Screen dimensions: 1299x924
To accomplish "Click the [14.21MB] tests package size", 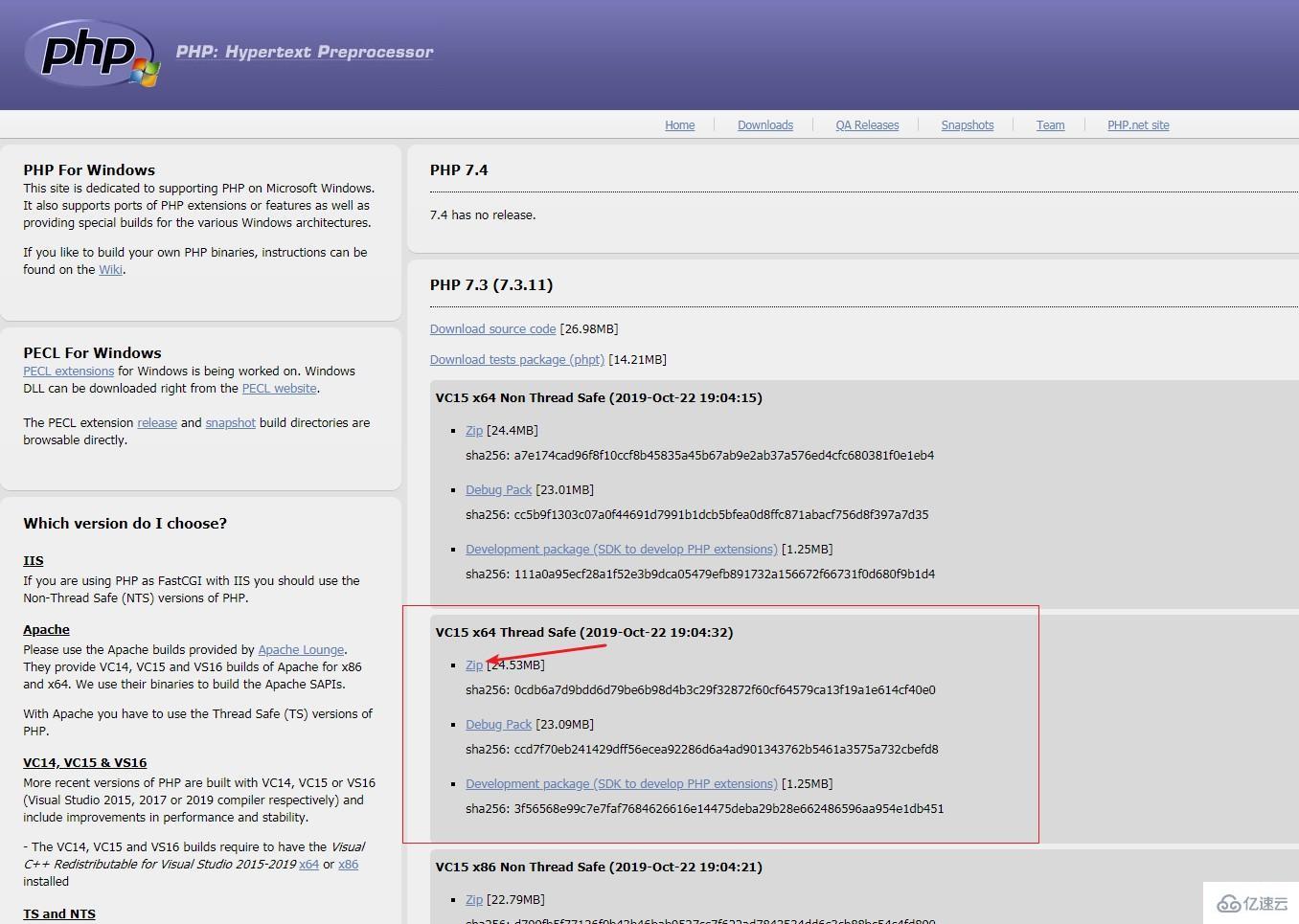I will point(637,360).
